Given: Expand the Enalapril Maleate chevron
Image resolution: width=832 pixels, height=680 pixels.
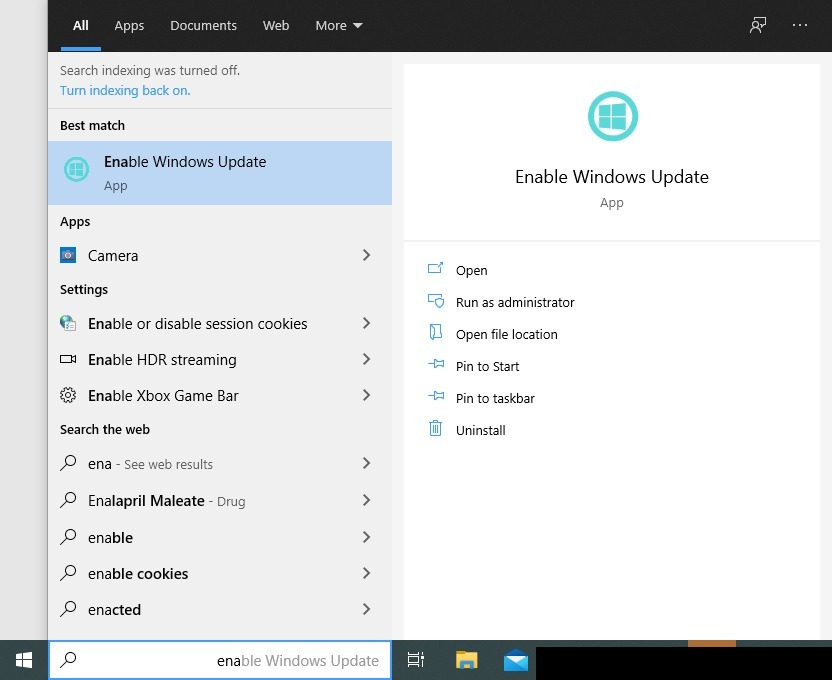Looking at the screenshot, I should point(366,500).
